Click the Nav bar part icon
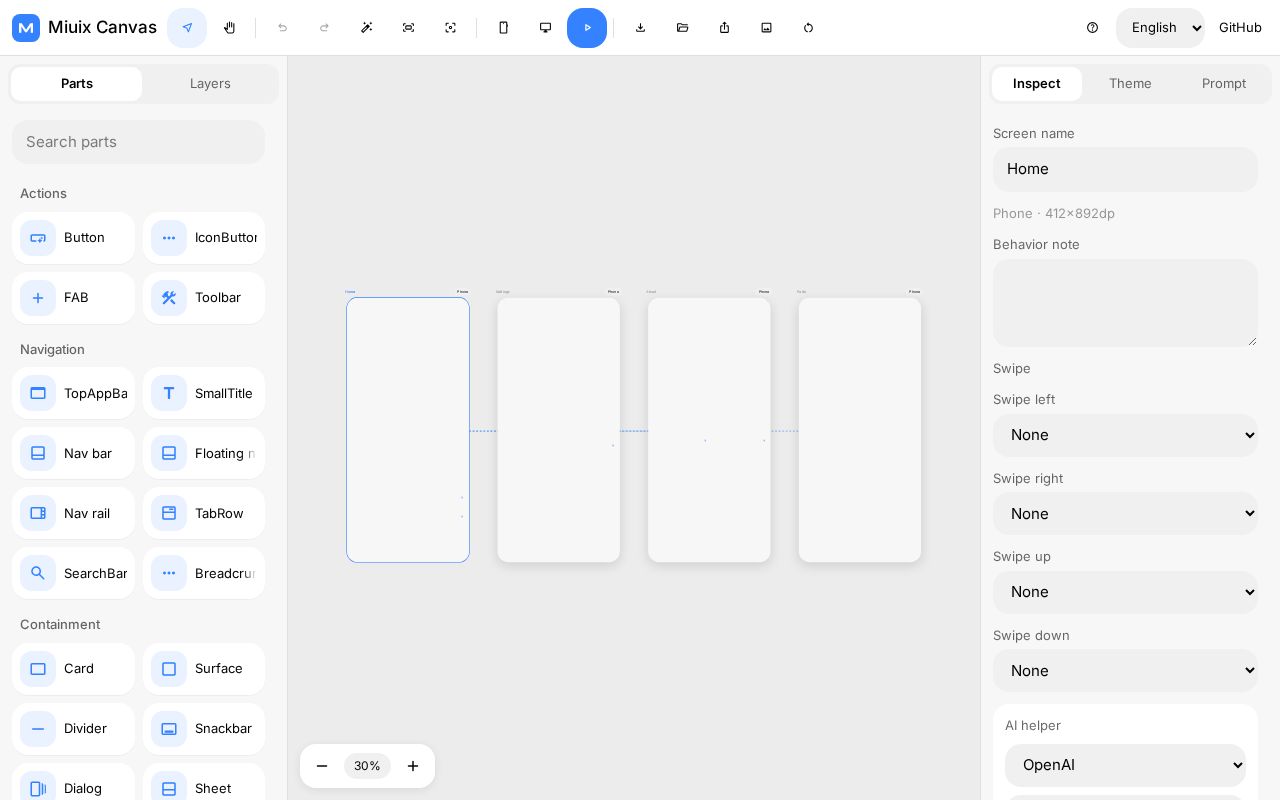 click(x=38, y=453)
